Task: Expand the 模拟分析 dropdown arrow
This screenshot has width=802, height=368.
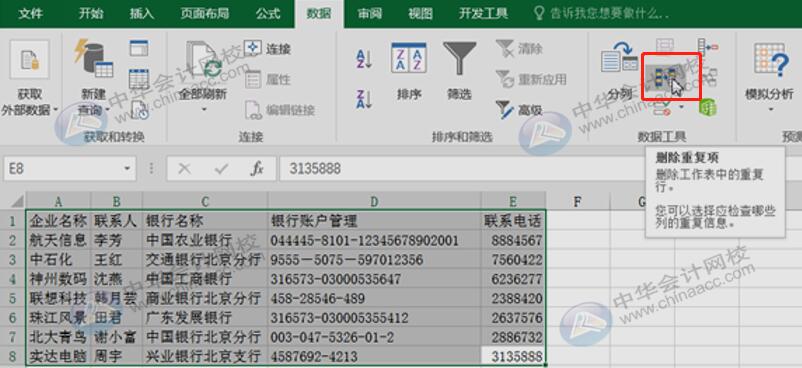Action: pyautogui.click(x=771, y=109)
